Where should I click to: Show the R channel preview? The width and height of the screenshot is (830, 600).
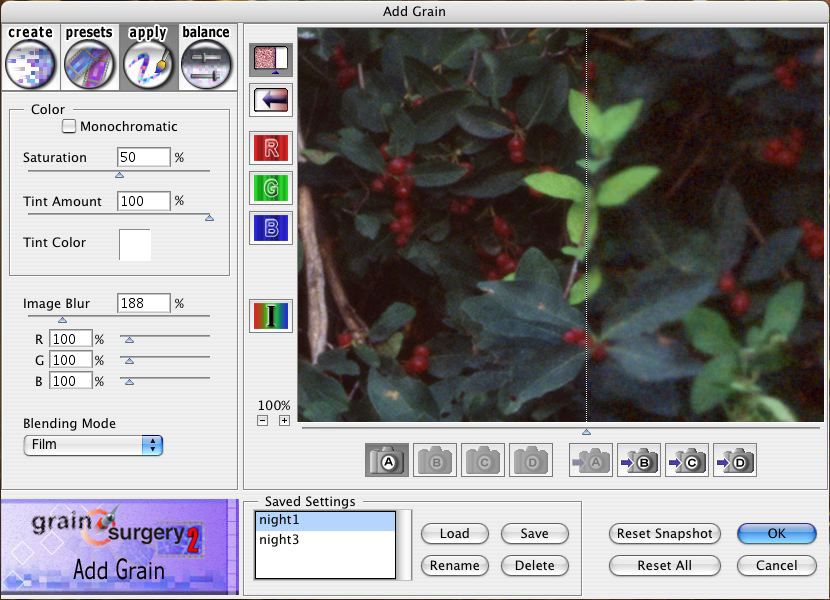[x=270, y=147]
